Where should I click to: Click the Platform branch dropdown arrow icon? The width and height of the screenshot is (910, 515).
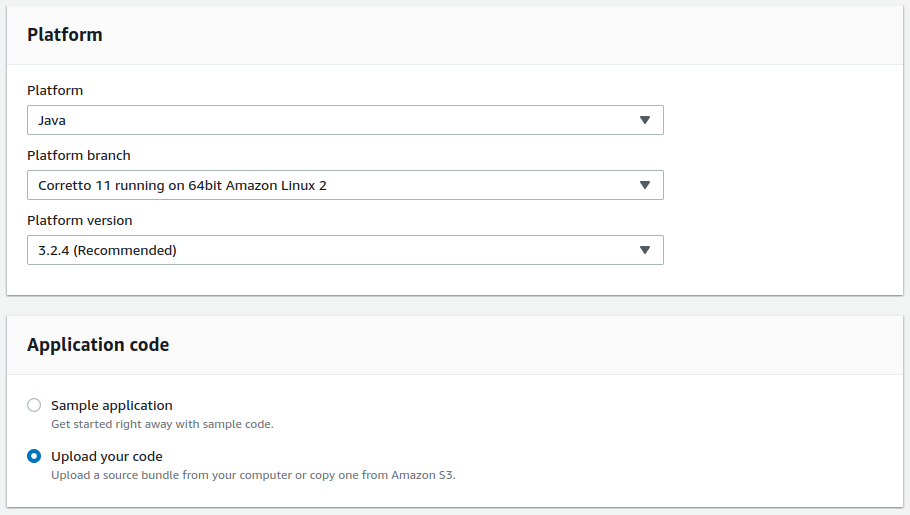tap(644, 185)
